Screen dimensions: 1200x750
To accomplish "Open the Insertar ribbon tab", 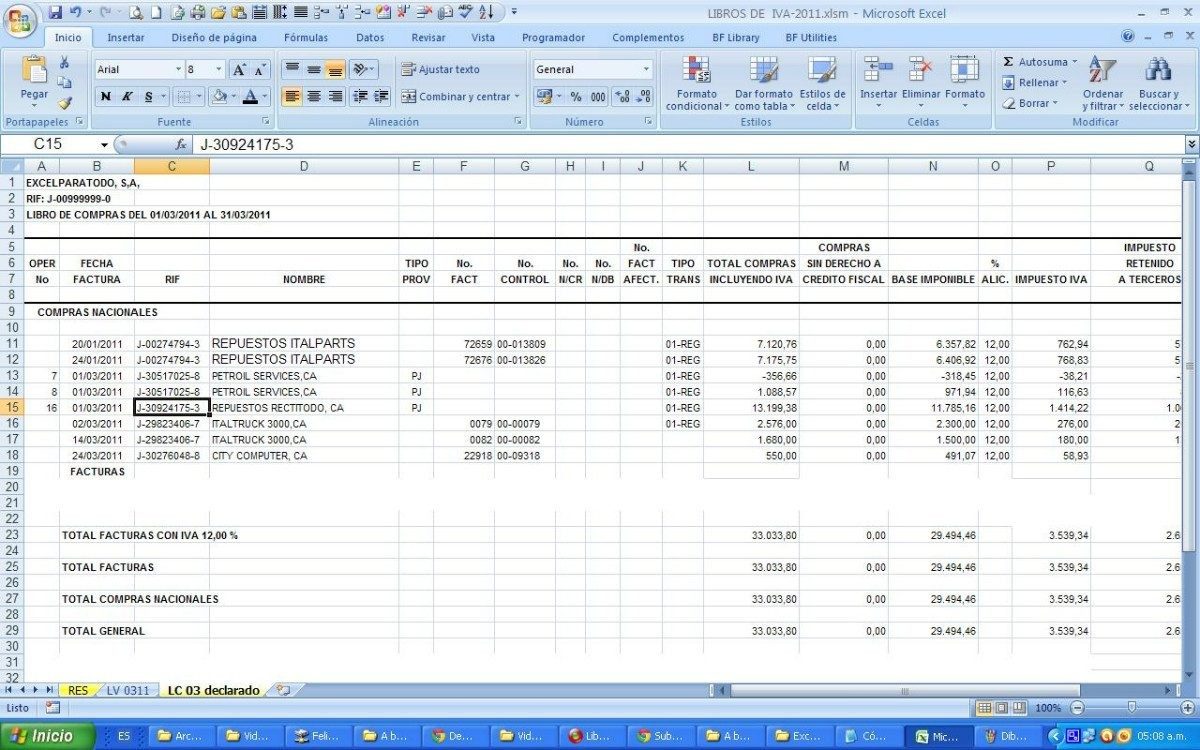I will [125, 37].
